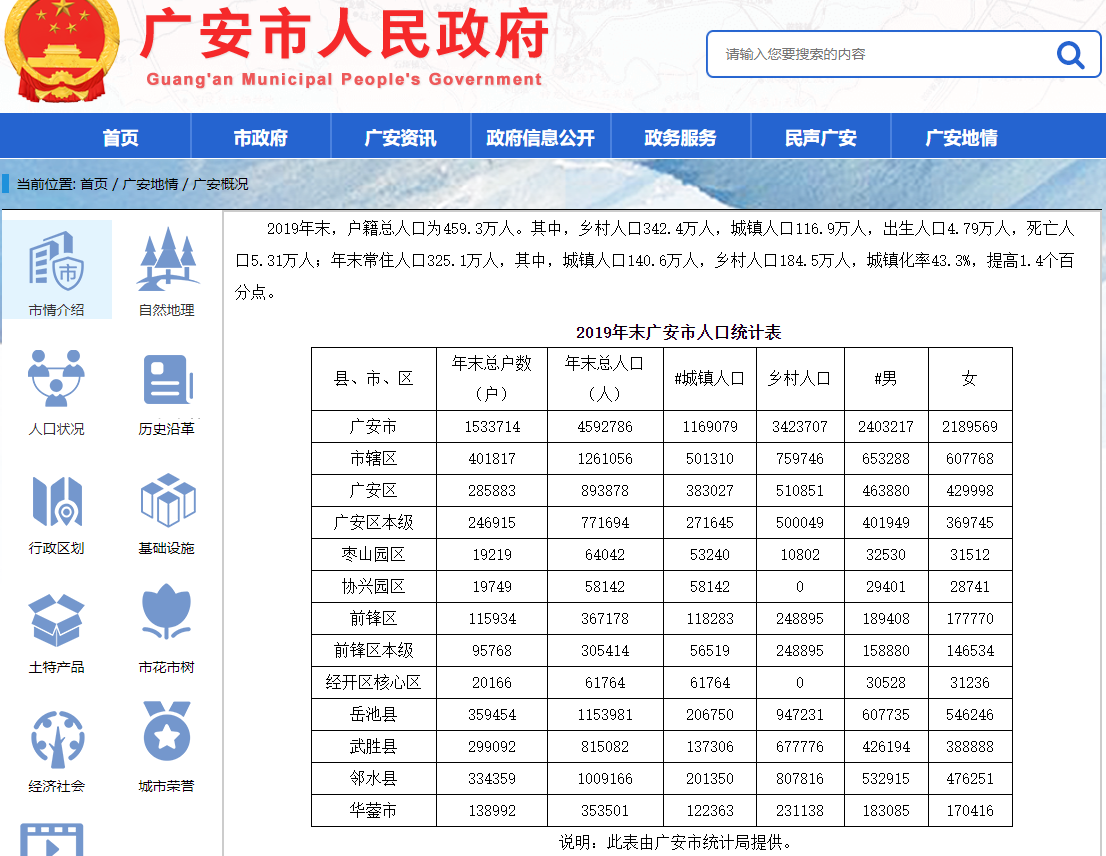The width and height of the screenshot is (1106, 856).
Task: Select the 城市荣誉 medal icon
Action: 166,734
